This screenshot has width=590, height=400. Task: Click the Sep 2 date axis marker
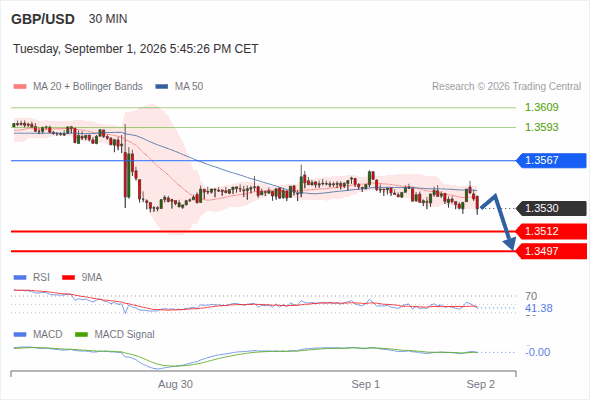[481, 384]
